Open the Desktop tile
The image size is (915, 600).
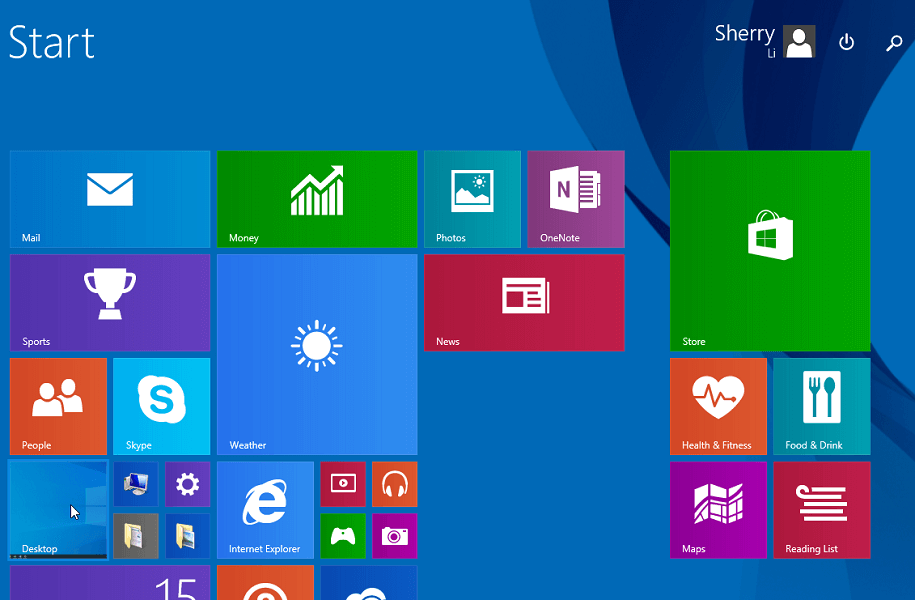[58, 510]
